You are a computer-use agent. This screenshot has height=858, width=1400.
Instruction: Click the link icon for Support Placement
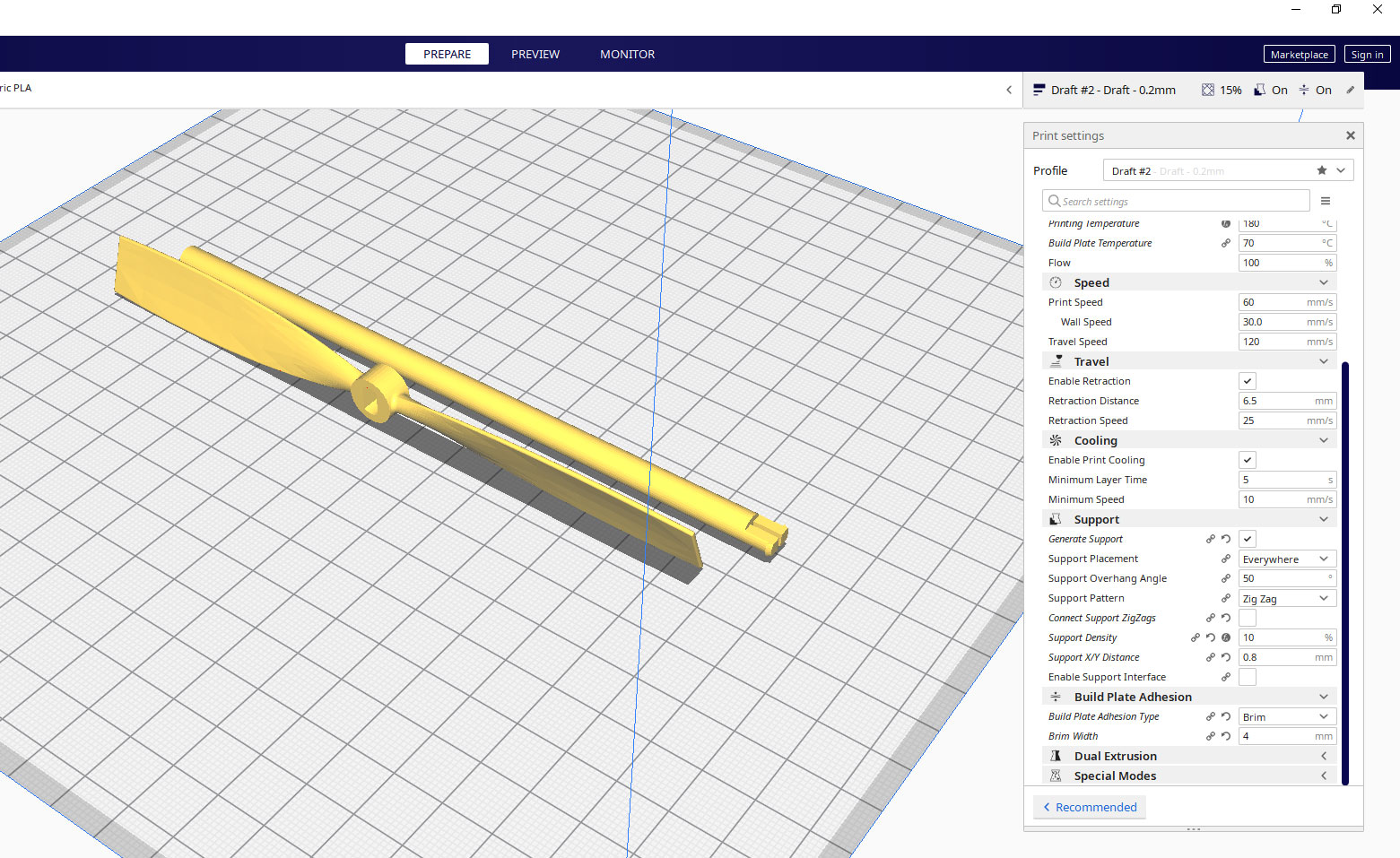click(1226, 559)
